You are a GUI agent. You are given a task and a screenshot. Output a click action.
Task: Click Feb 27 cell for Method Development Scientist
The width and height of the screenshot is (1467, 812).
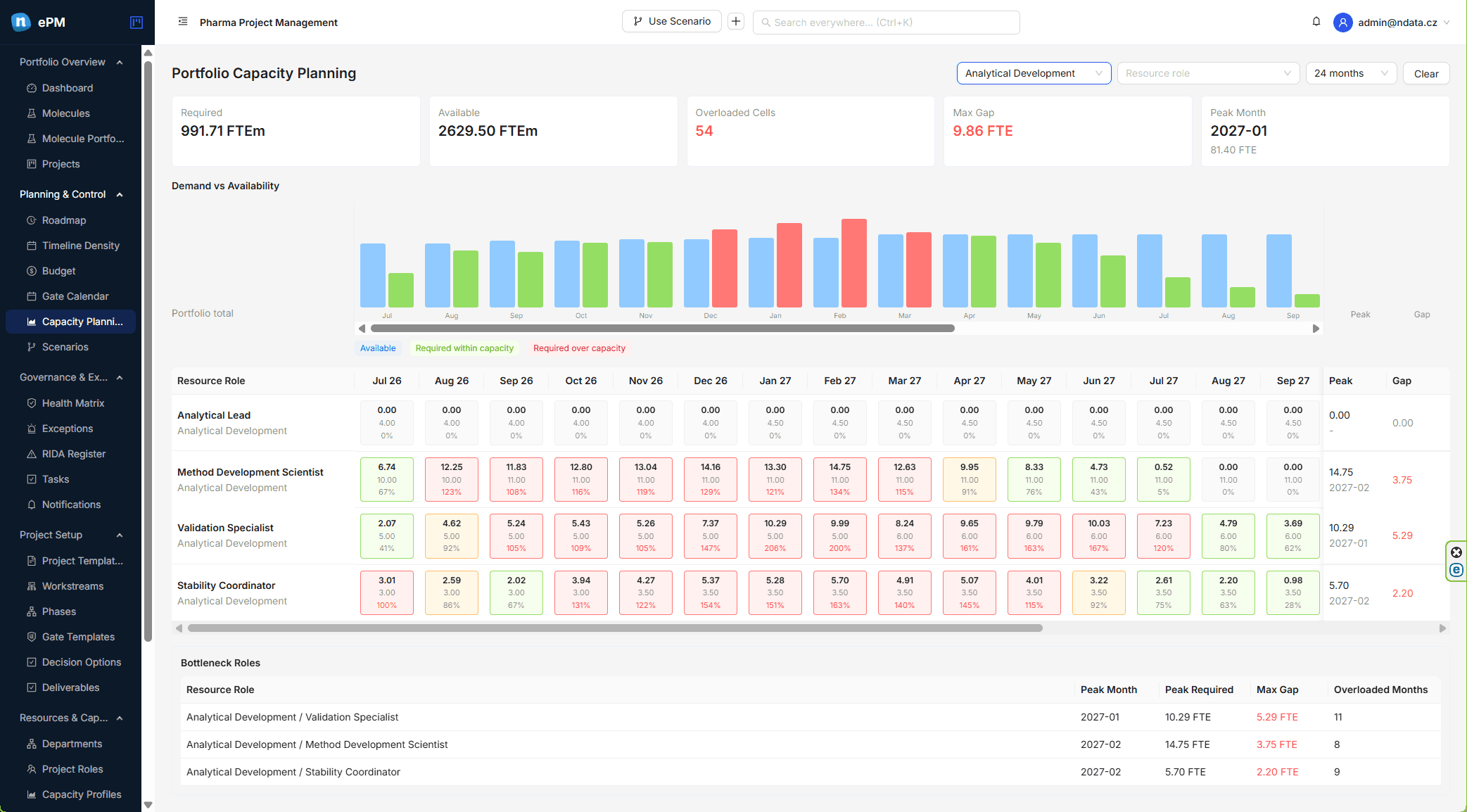coord(839,479)
